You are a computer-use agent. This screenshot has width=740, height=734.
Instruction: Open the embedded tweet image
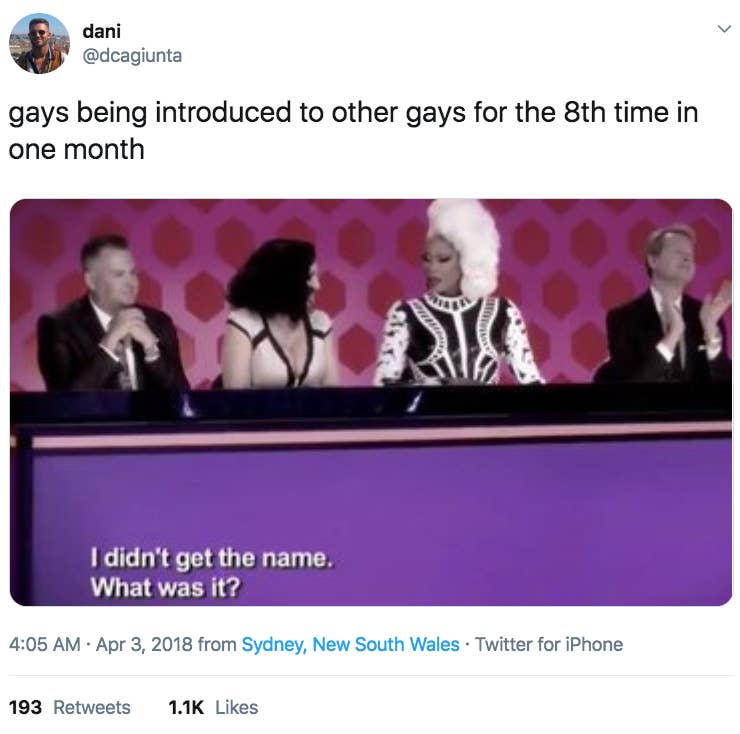point(371,402)
